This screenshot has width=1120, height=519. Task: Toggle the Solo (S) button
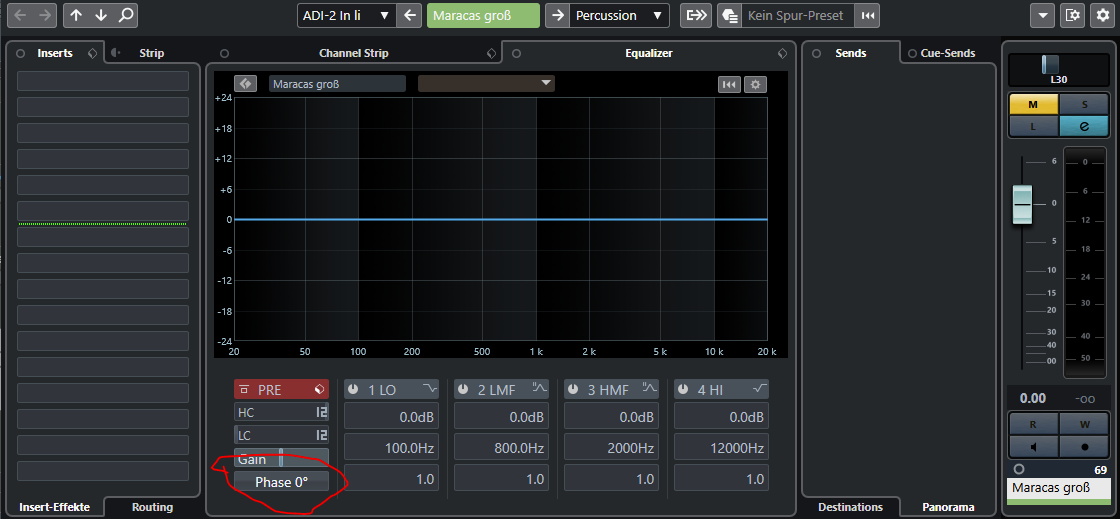point(1084,104)
